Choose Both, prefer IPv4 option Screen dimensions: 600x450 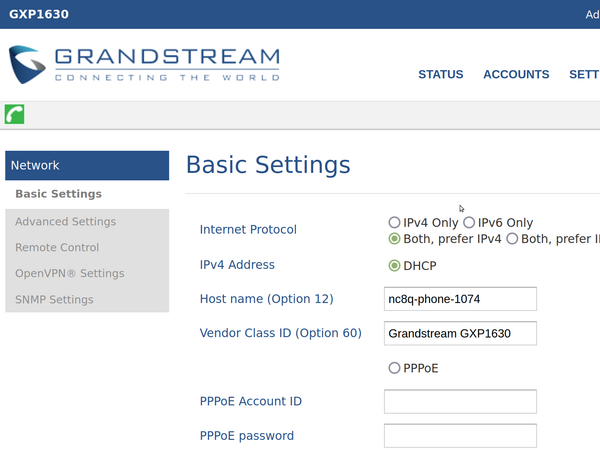pos(394,239)
